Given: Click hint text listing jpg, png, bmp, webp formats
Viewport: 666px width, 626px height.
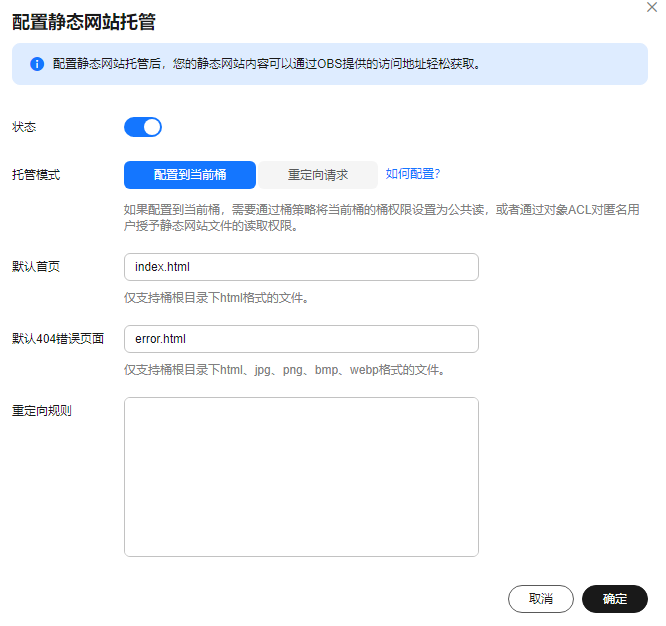Looking at the screenshot, I should [x=285, y=370].
